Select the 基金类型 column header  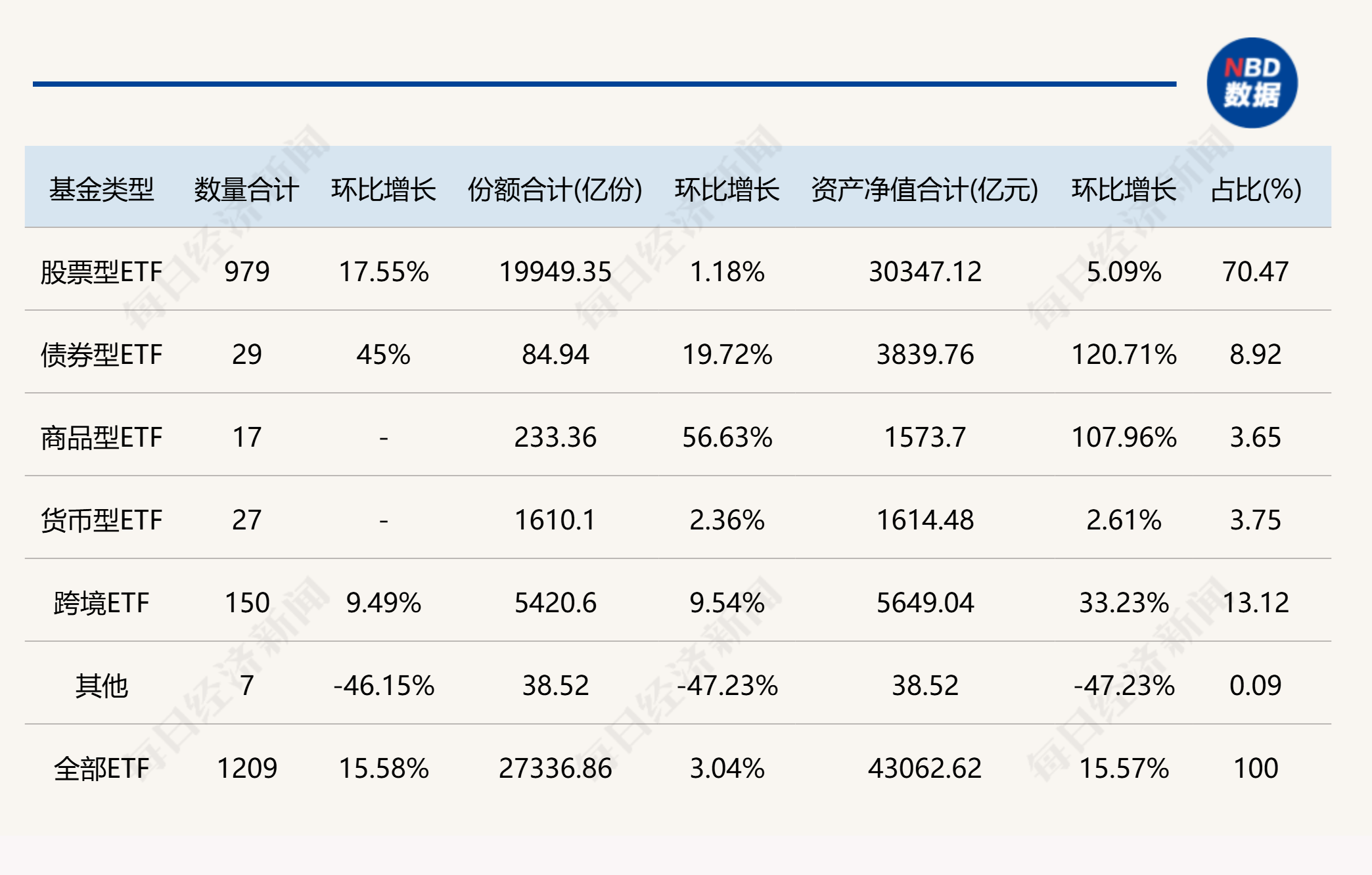(x=101, y=190)
